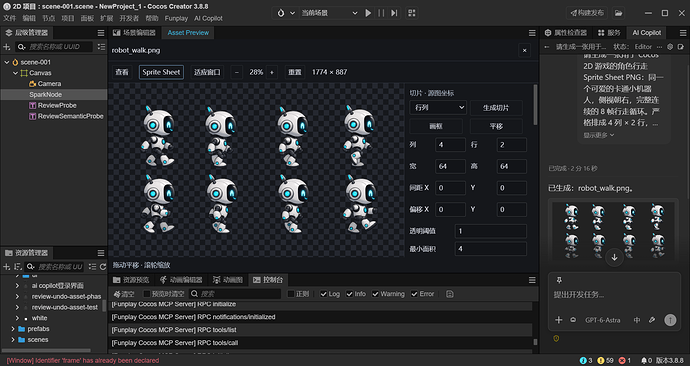Click the columns input field showing 4

coord(450,145)
